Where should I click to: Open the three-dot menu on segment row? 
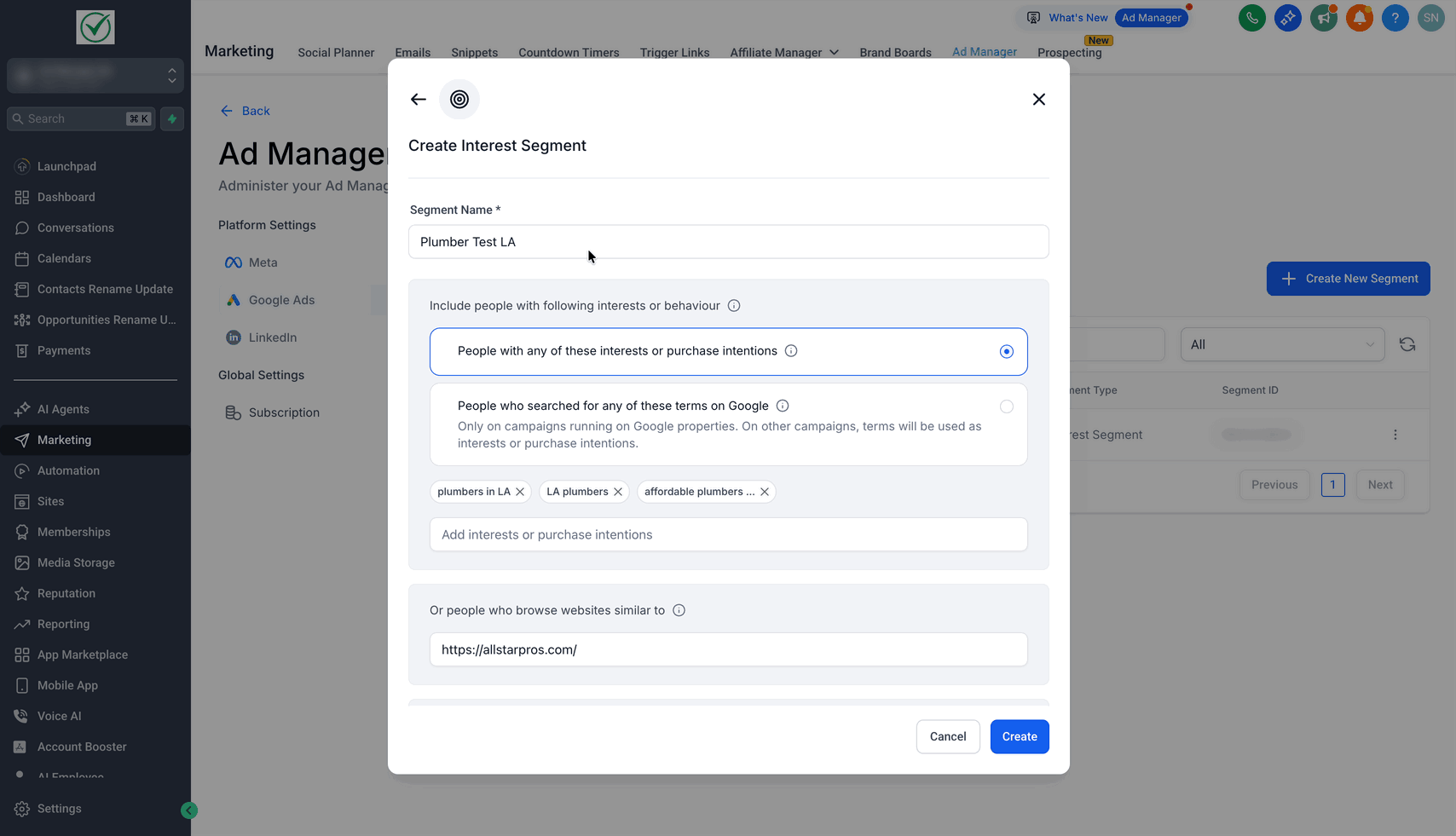pyautogui.click(x=1395, y=435)
